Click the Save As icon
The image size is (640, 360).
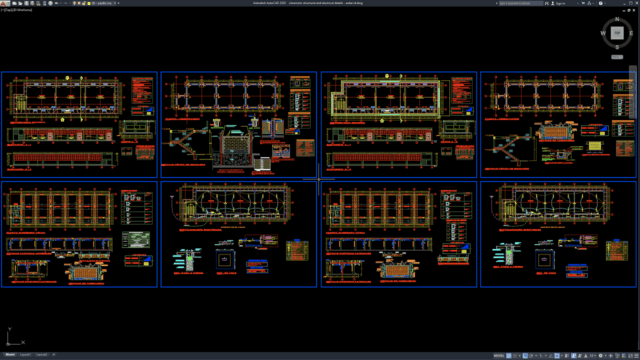pyautogui.click(x=32, y=3)
